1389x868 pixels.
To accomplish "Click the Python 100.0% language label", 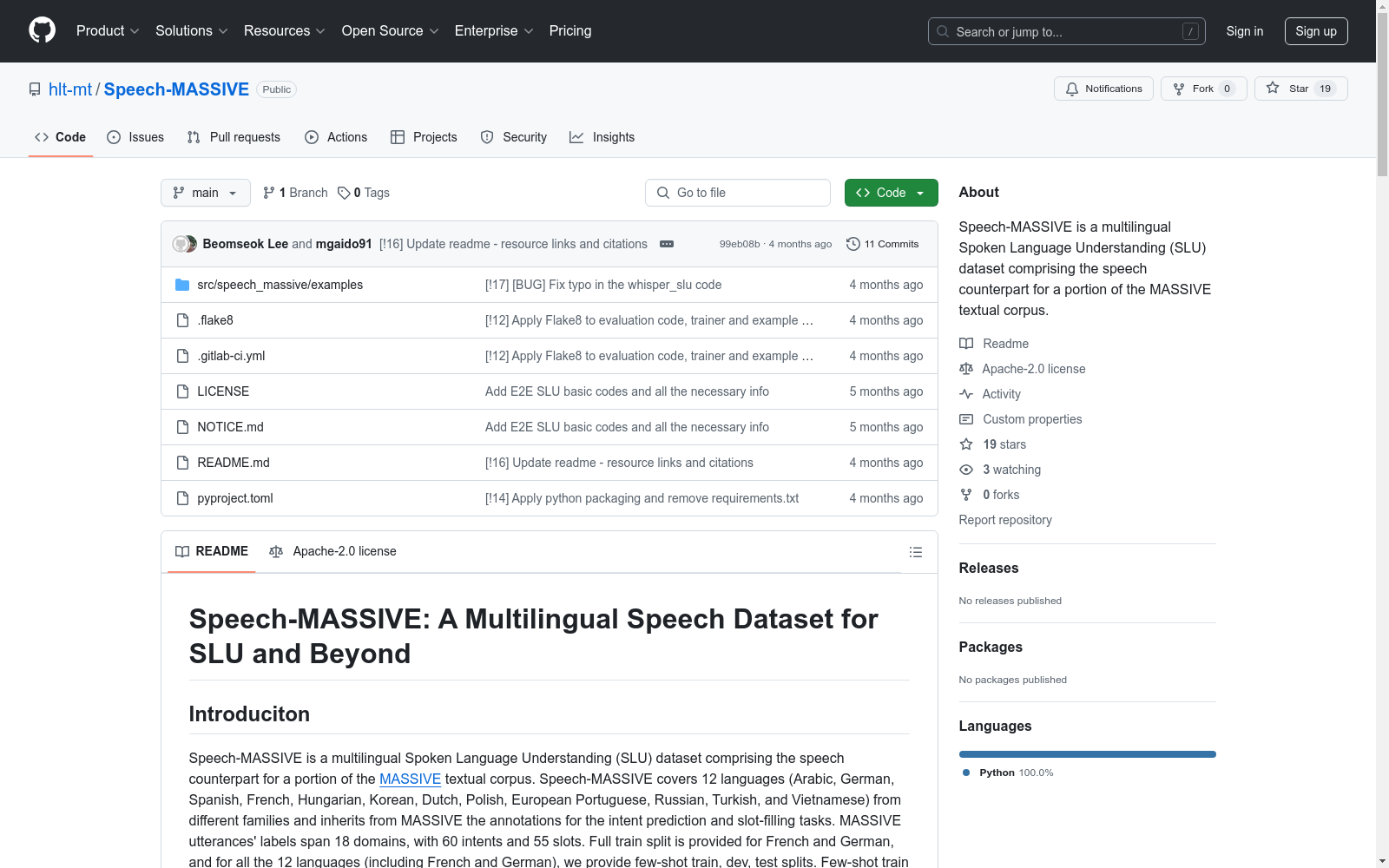I will 1008,773.
